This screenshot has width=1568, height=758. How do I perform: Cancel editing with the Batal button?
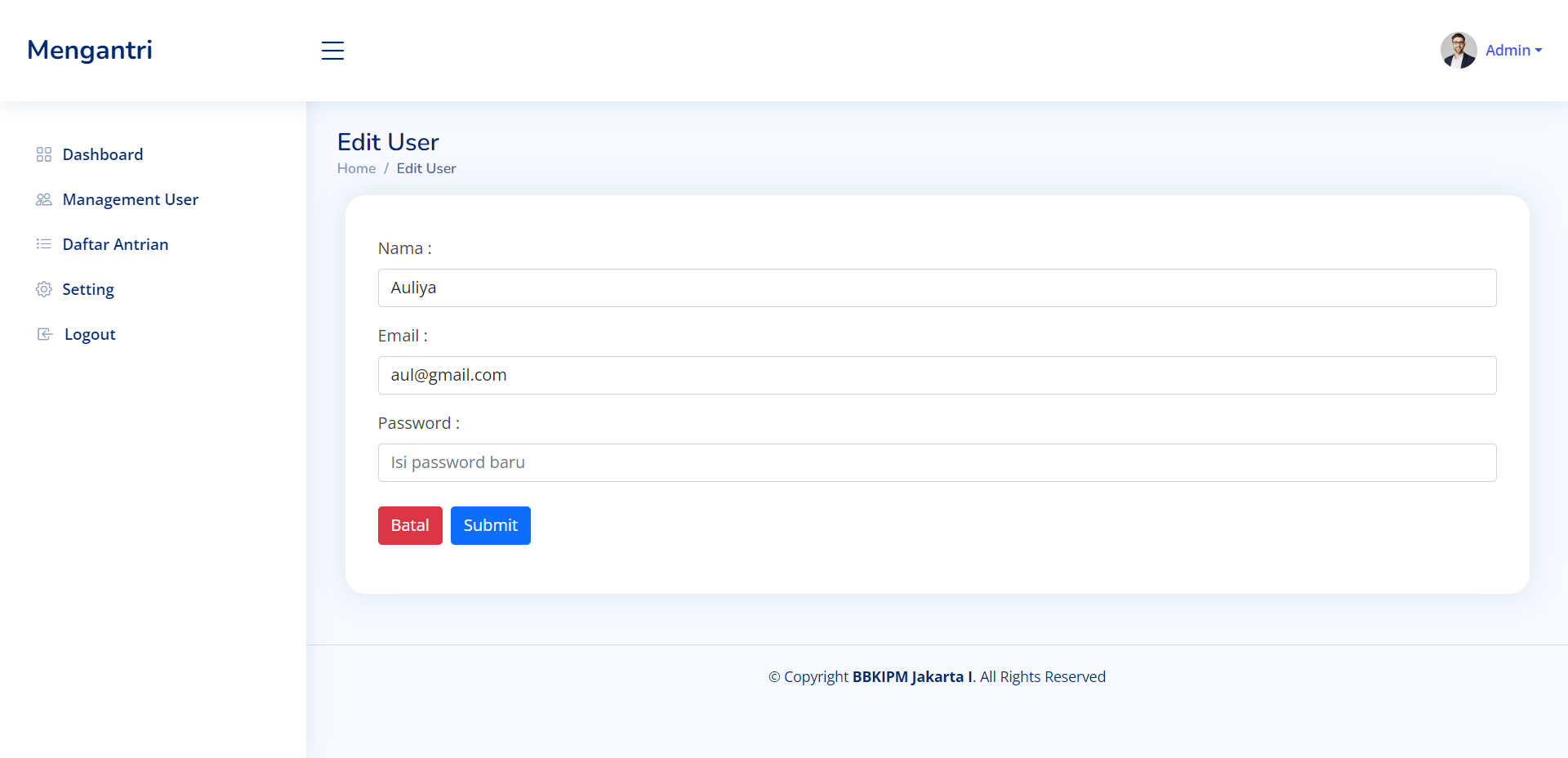410,525
